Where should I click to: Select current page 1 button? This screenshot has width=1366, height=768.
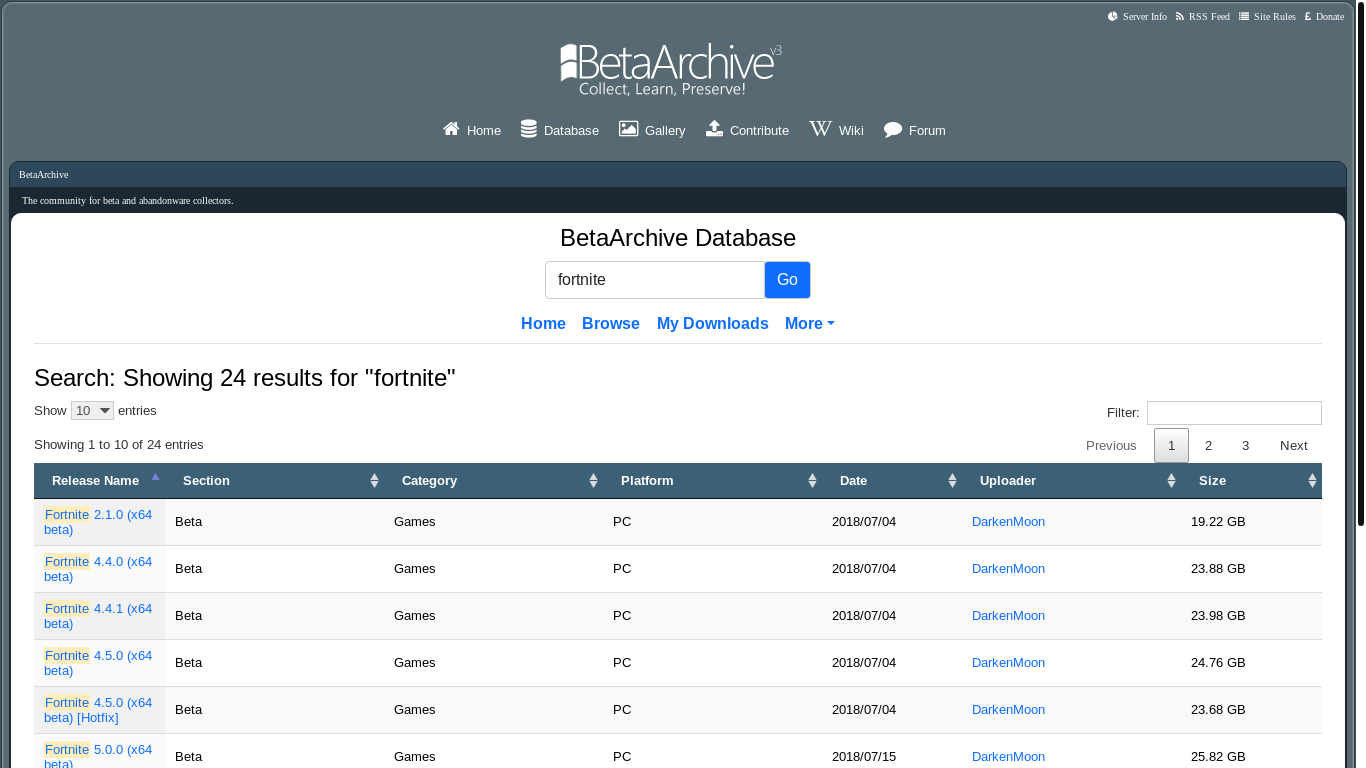coord(1171,446)
